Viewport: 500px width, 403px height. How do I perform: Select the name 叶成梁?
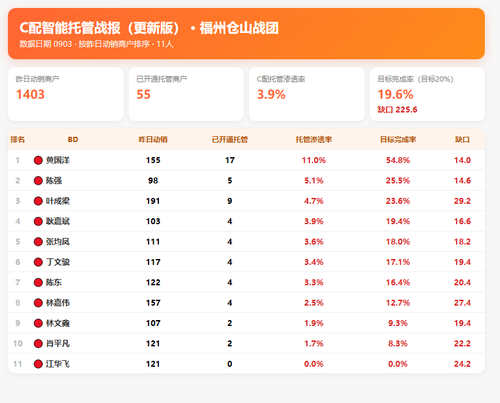pos(58,201)
